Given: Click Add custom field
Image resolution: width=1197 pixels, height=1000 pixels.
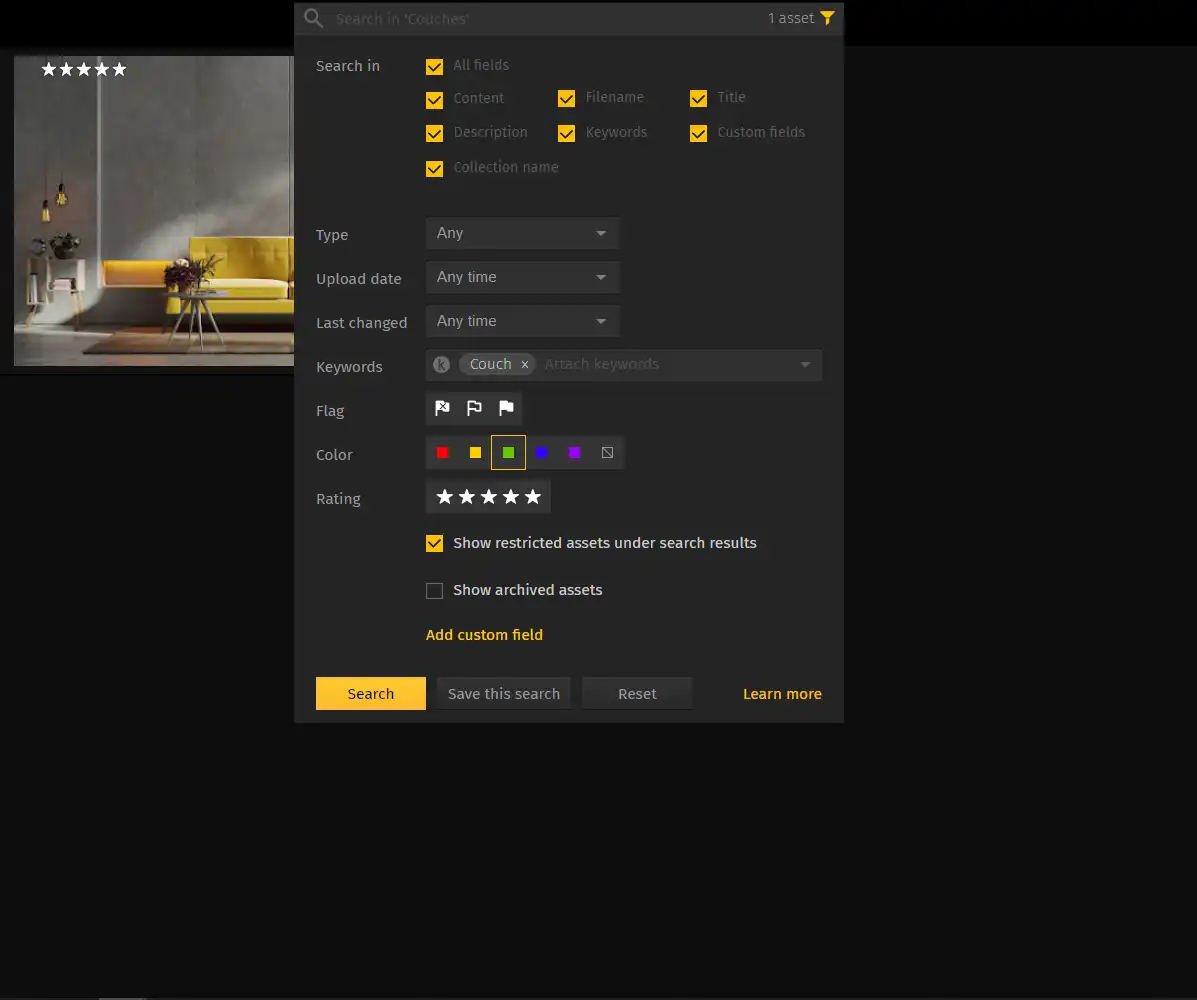Looking at the screenshot, I should 484,635.
